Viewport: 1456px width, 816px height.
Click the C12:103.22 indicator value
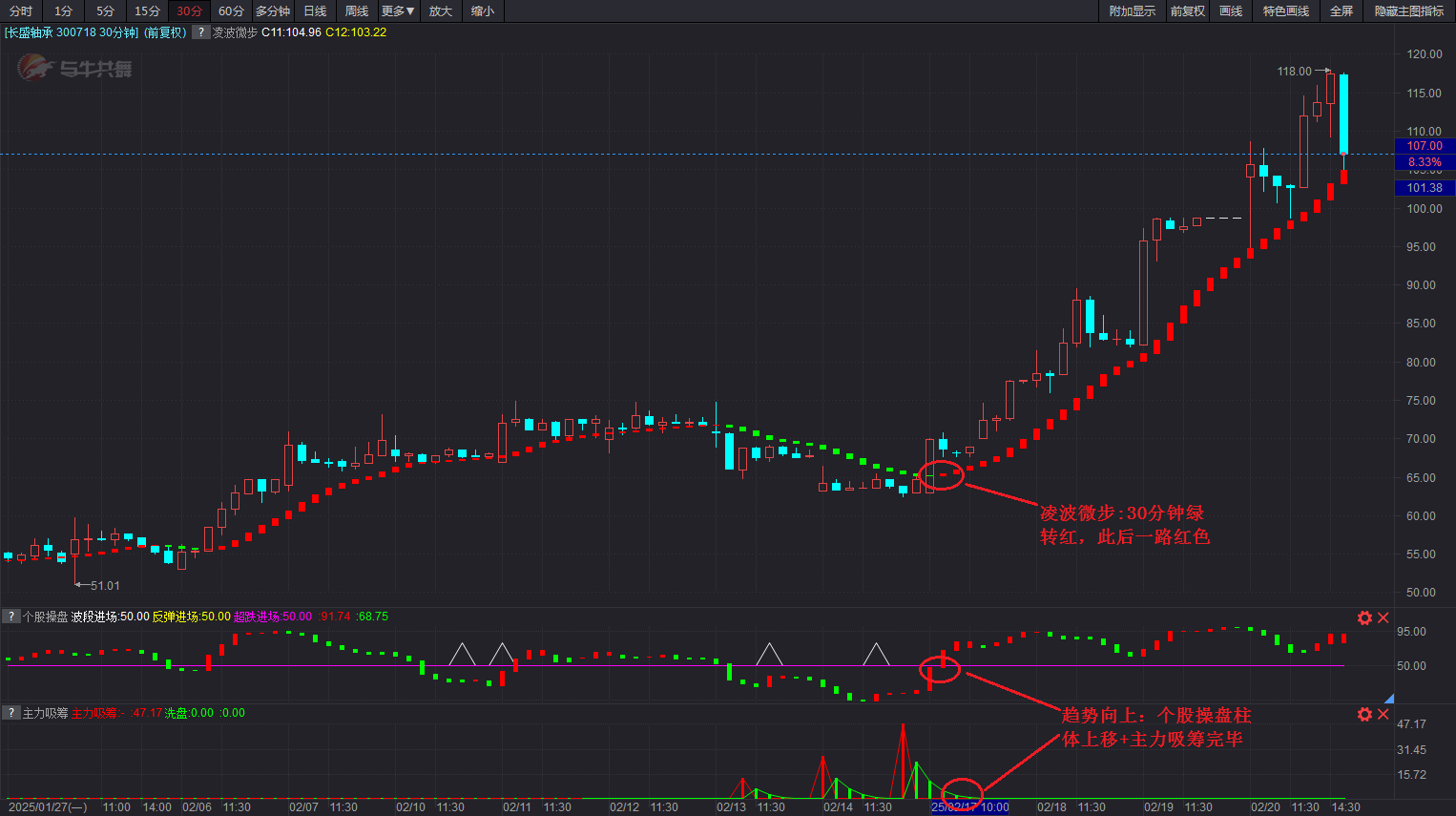(x=356, y=32)
